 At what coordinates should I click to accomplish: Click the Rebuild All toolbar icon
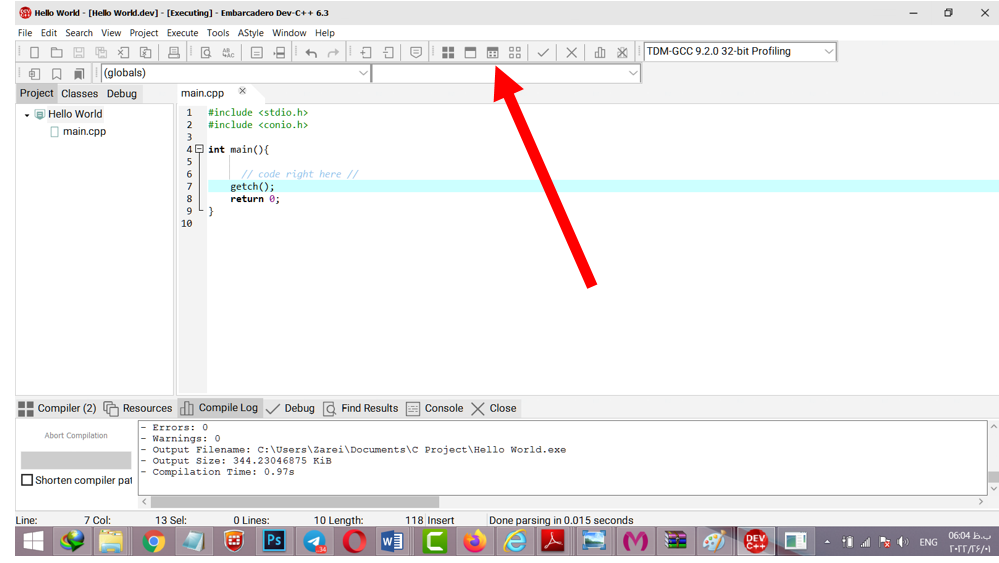[x=515, y=52]
